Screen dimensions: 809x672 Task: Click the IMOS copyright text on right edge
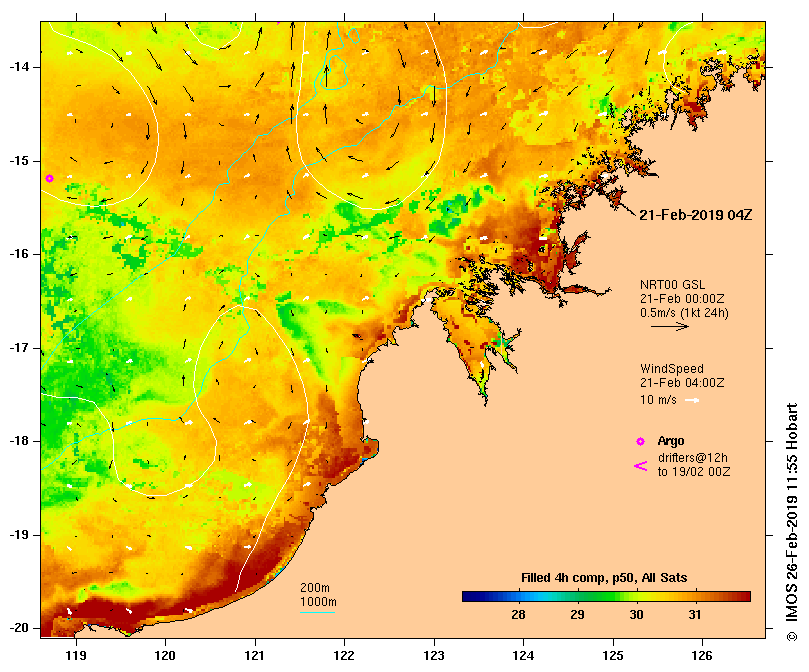[791, 522]
